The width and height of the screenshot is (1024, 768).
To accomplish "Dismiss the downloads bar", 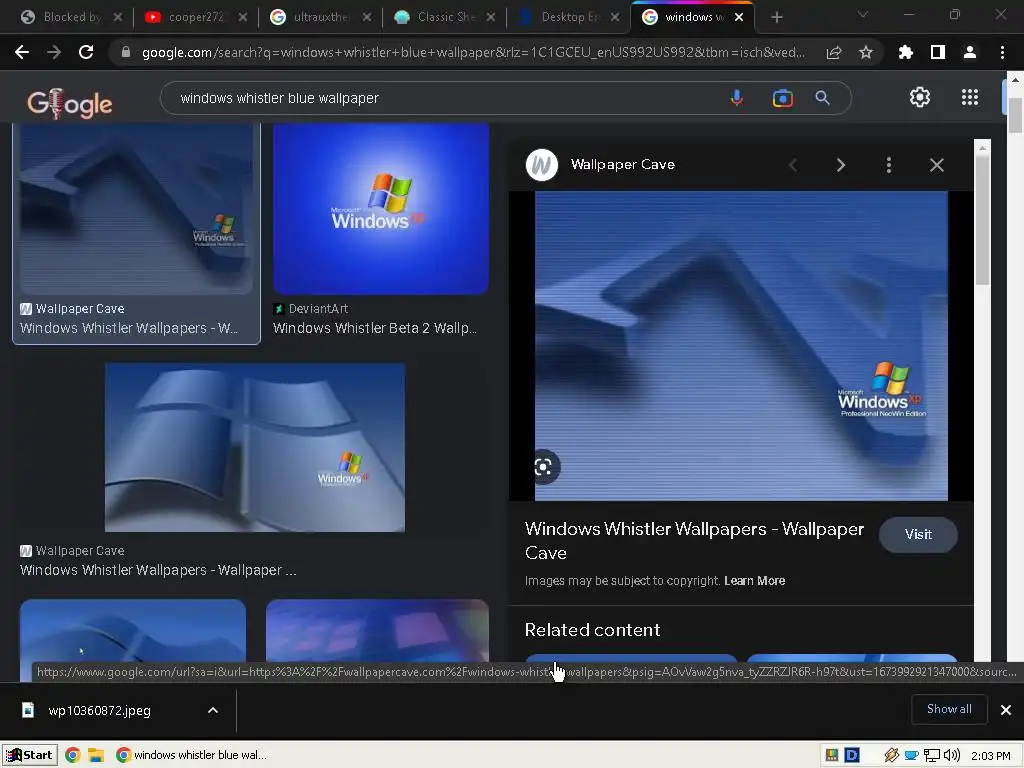I will pos(1006,710).
